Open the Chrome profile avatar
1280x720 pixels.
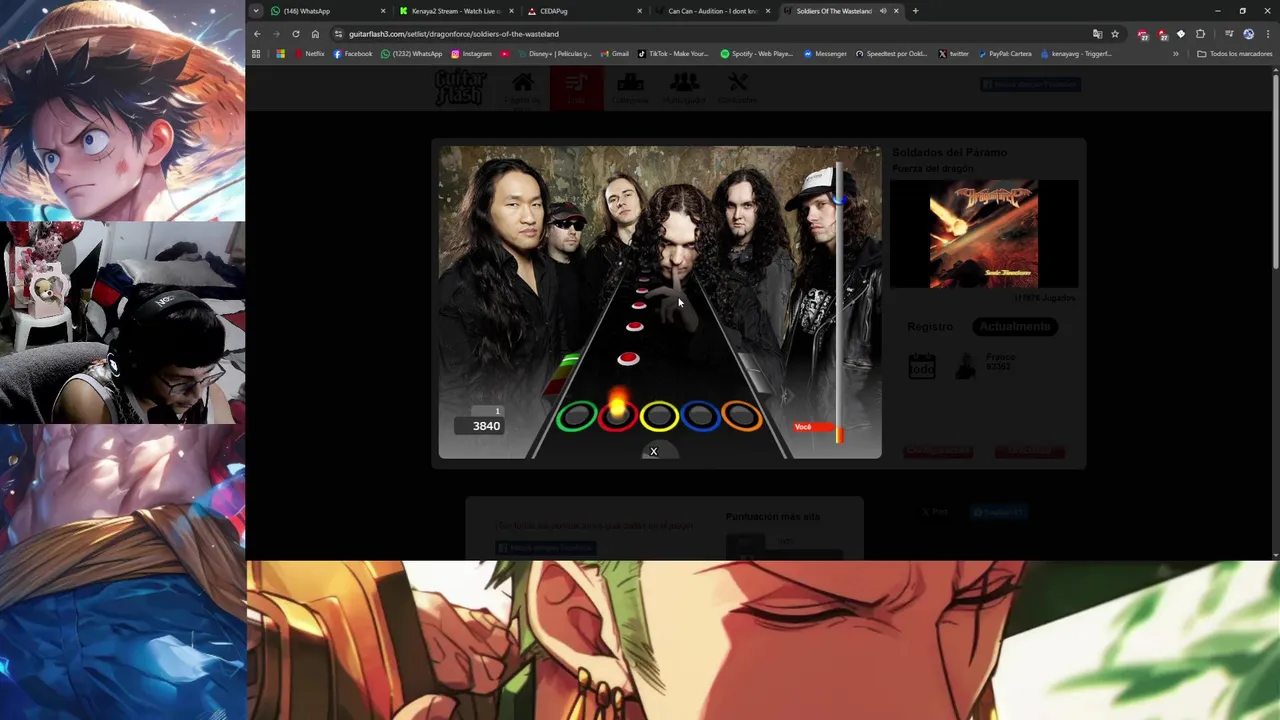(x=1248, y=34)
